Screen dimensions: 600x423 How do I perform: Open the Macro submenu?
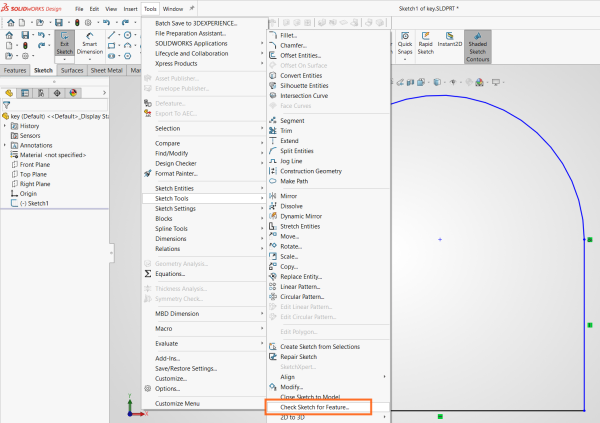pyautogui.click(x=204, y=328)
